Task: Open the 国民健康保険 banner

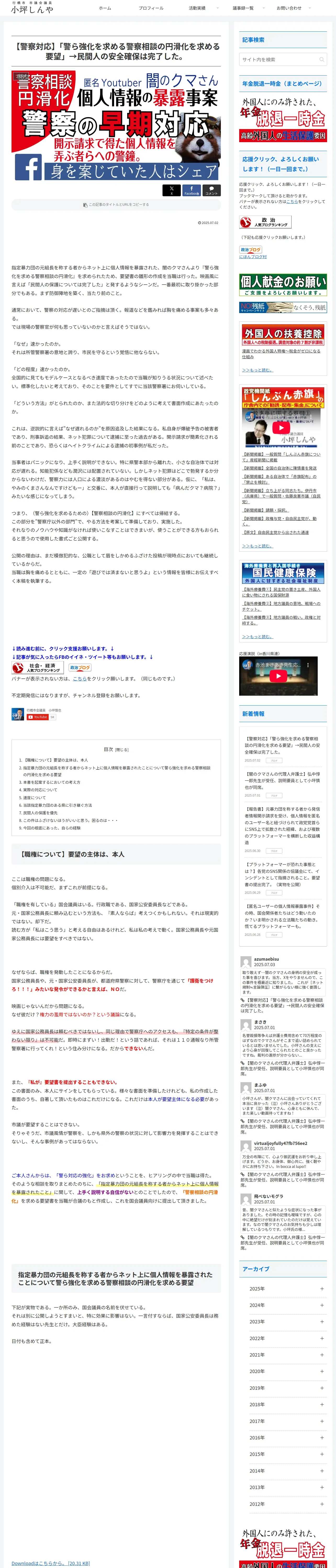Action: (x=283, y=573)
